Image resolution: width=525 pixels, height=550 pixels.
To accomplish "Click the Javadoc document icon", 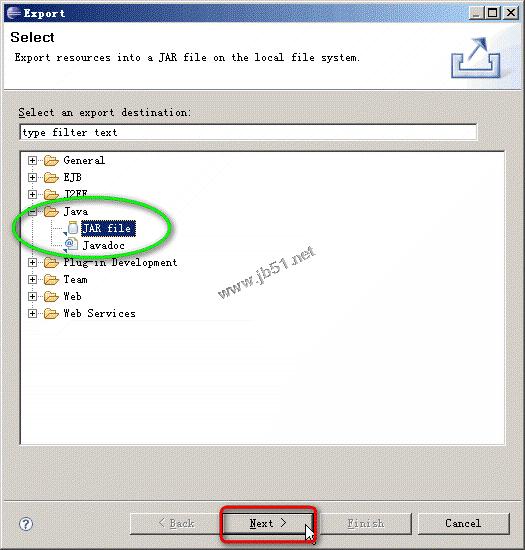I will point(72,244).
